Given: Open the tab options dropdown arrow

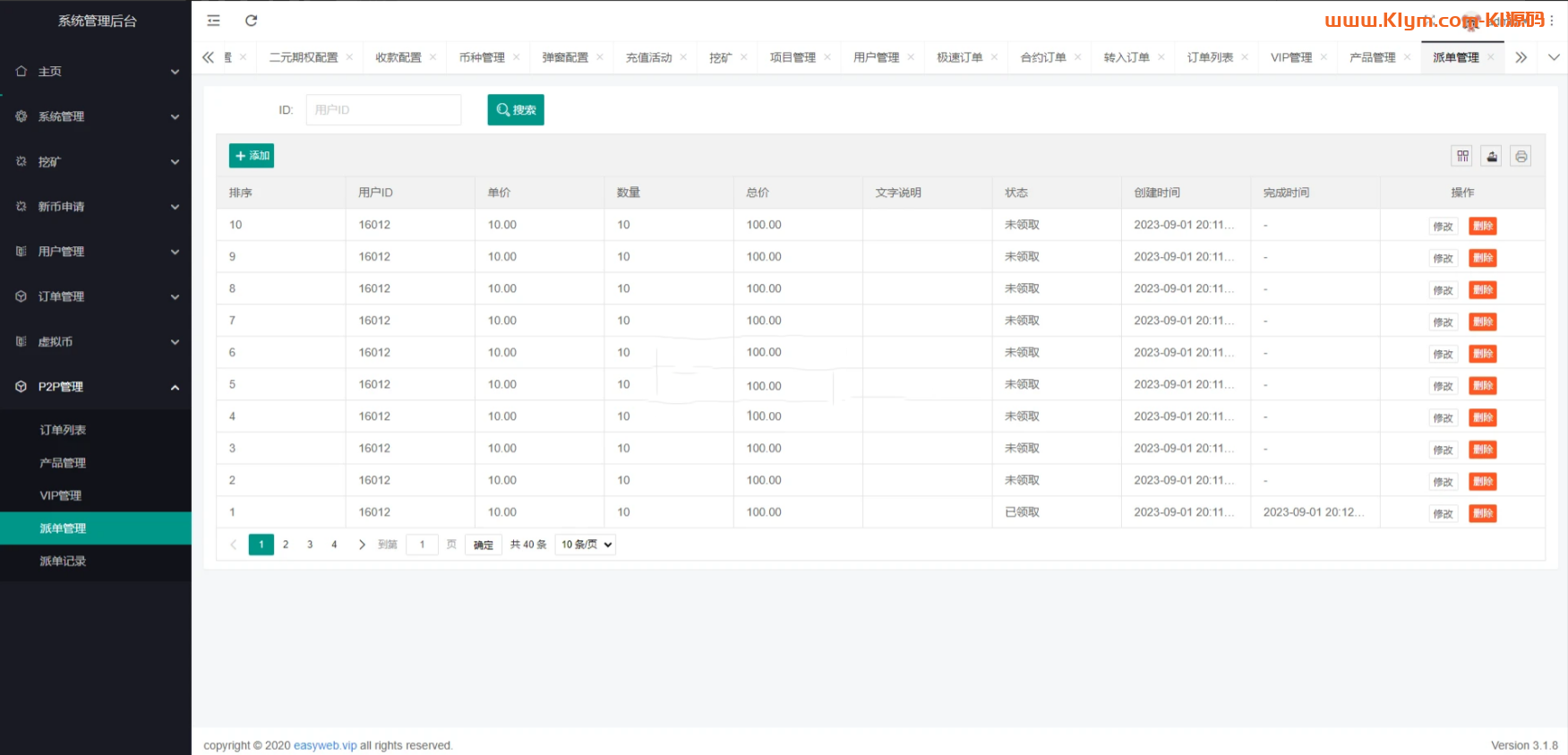Looking at the screenshot, I should click(x=1554, y=57).
